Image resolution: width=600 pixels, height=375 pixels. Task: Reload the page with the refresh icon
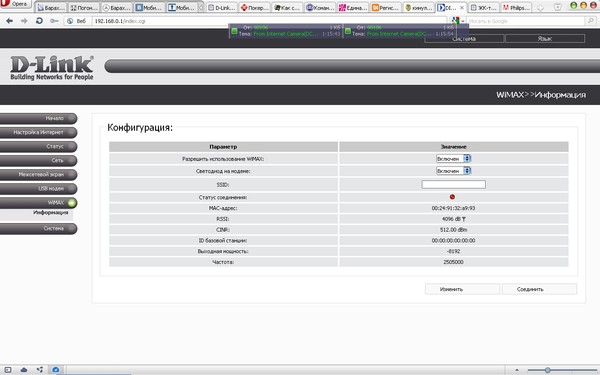[39, 21]
